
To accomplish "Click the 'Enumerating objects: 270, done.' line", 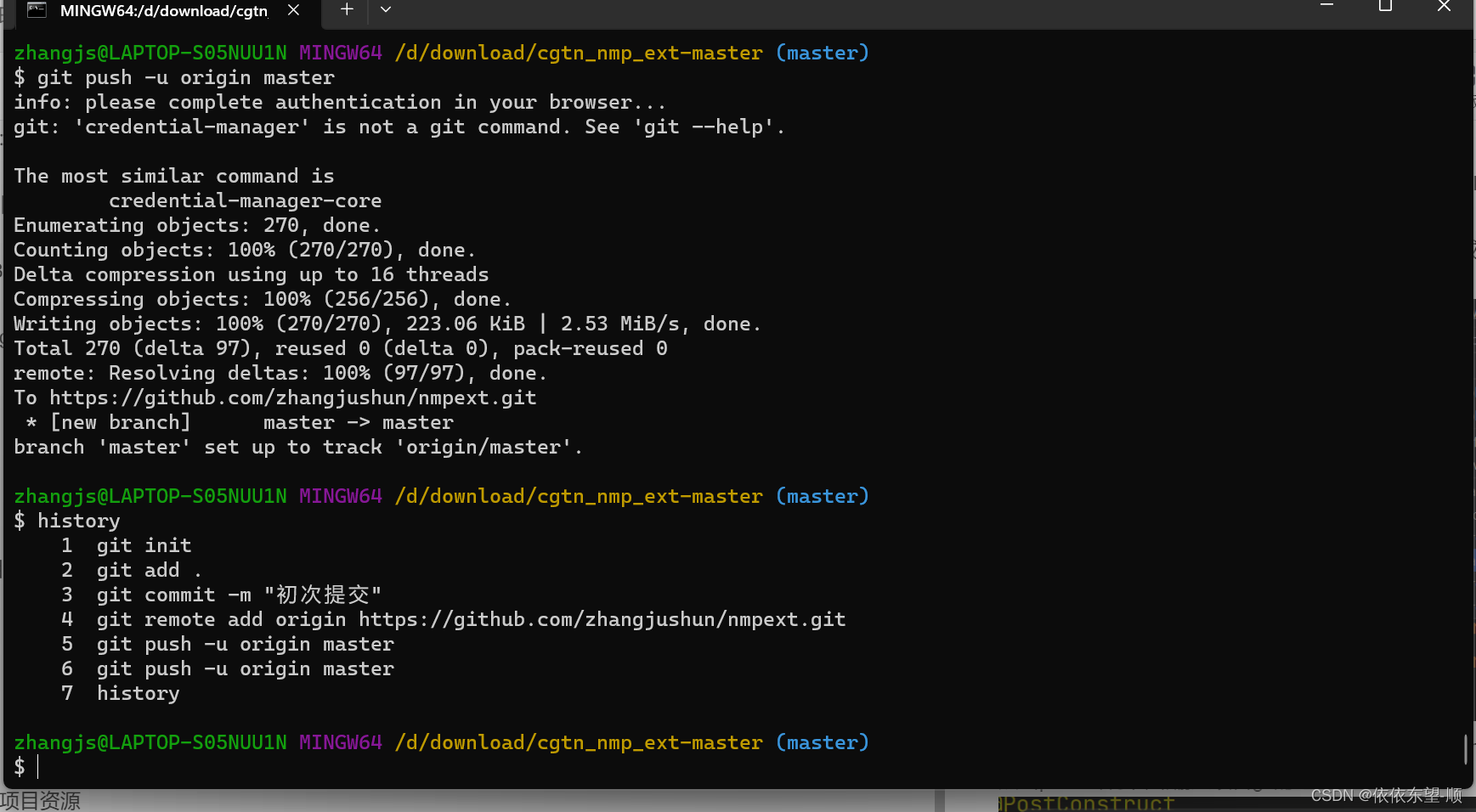I will [197, 225].
